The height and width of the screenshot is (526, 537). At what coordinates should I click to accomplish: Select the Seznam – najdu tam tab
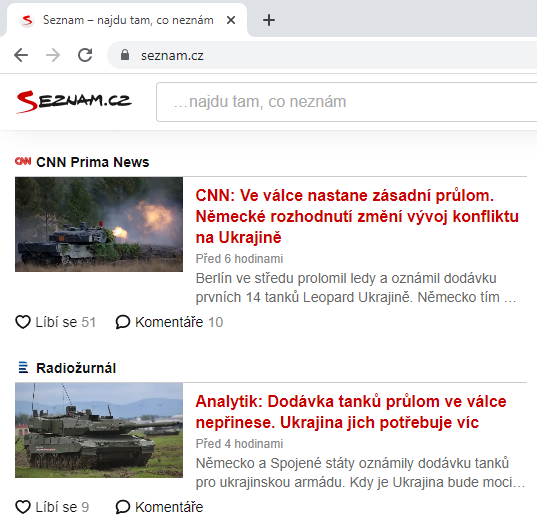pos(127,20)
